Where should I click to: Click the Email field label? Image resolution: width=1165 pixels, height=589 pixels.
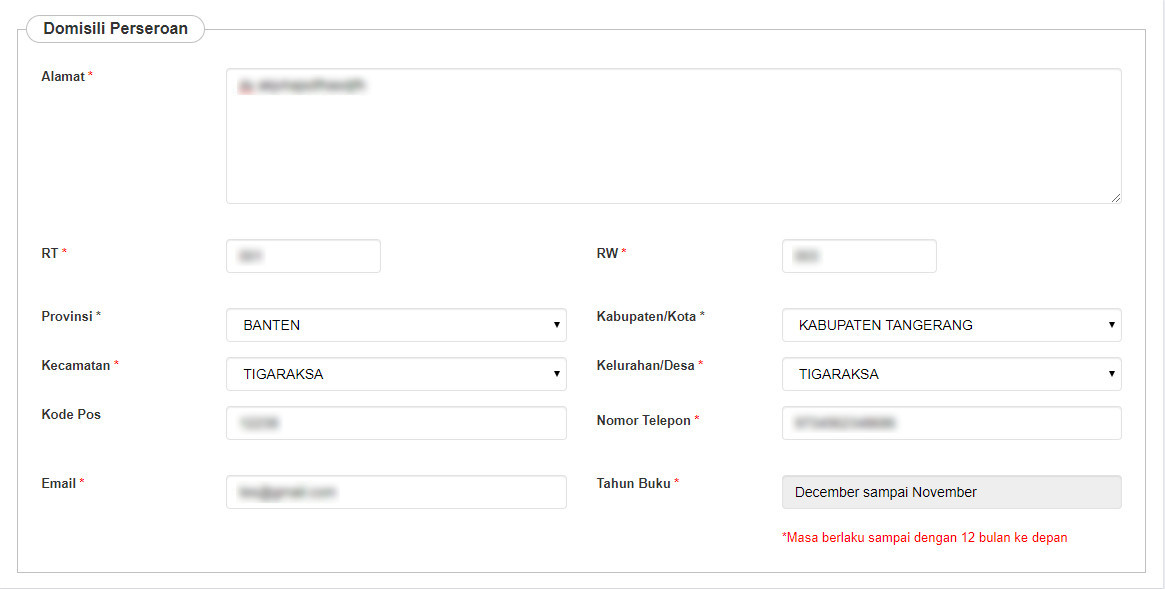[x=59, y=483]
